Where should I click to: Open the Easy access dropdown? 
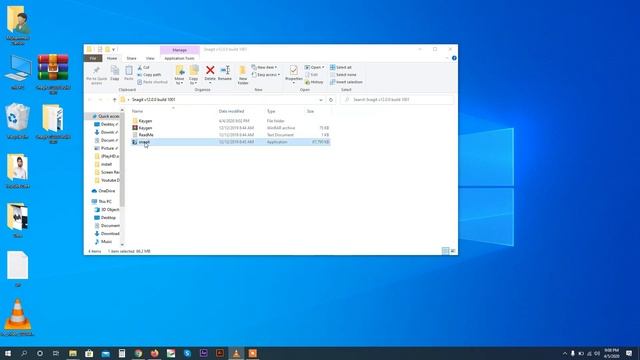tap(265, 75)
